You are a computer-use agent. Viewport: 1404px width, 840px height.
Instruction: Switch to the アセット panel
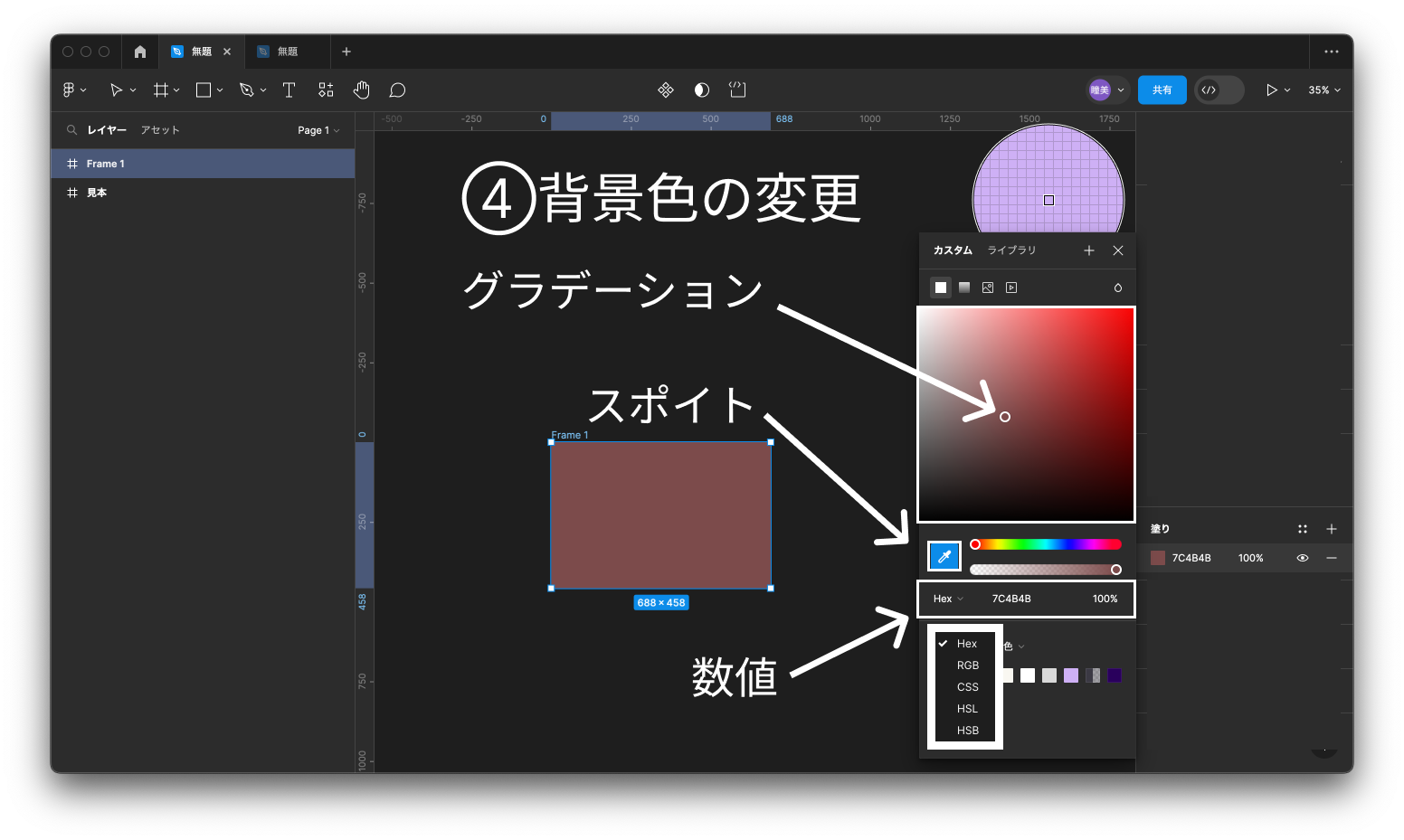(x=160, y=130)
